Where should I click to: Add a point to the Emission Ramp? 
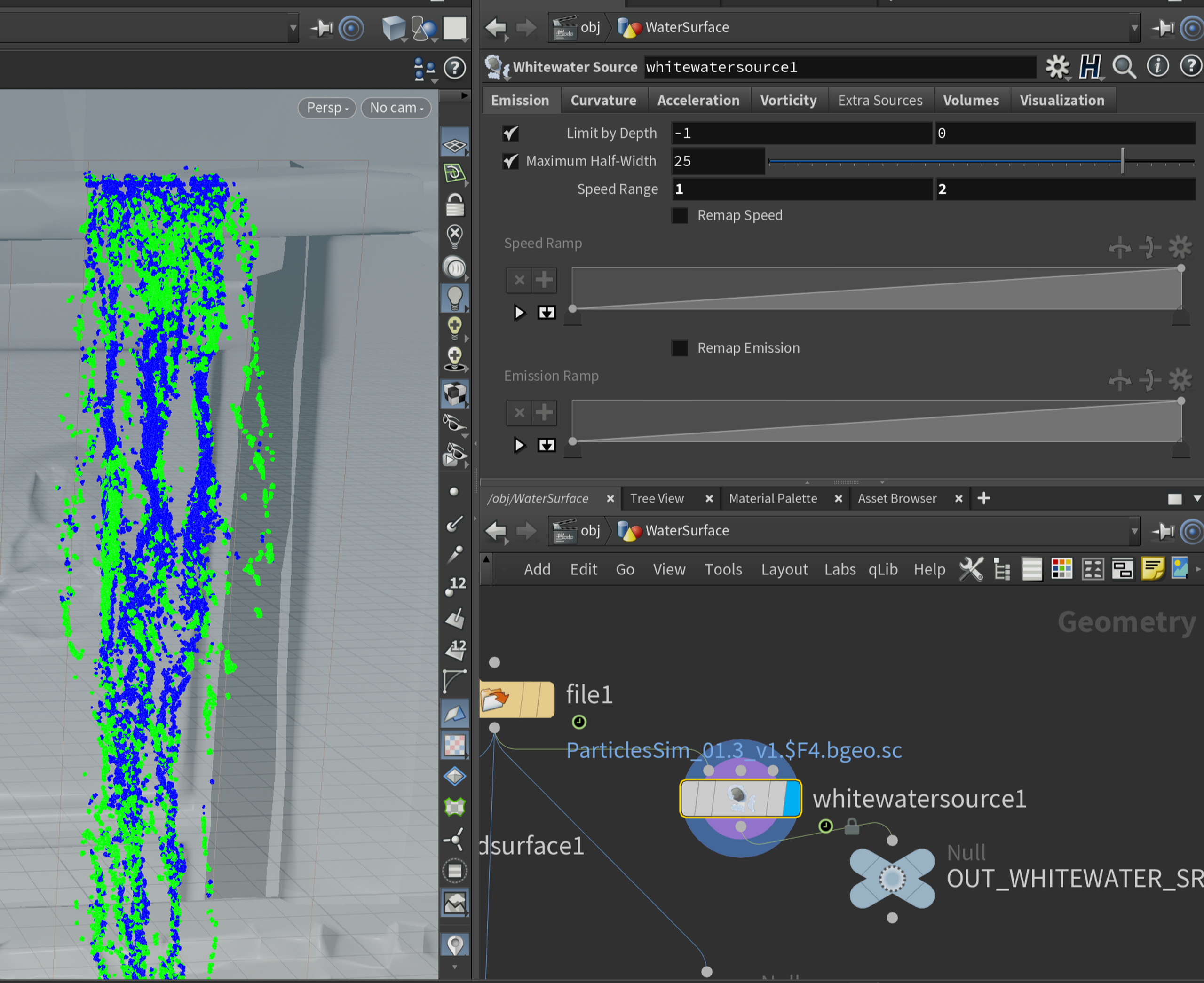pyautogui.click(x=544, y=412)
